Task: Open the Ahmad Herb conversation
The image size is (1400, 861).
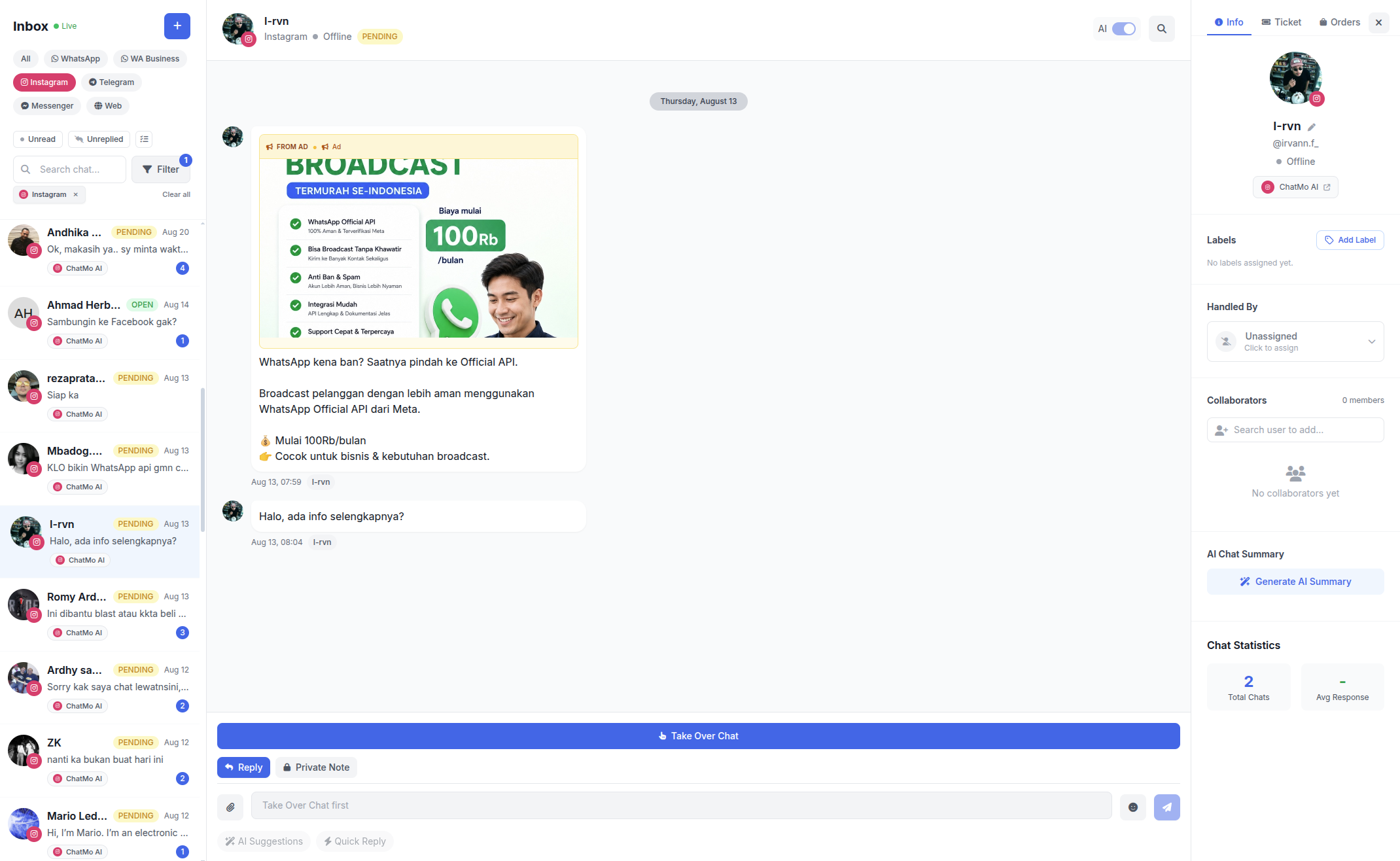Action: pyautogui.click(x=99, y=323)
